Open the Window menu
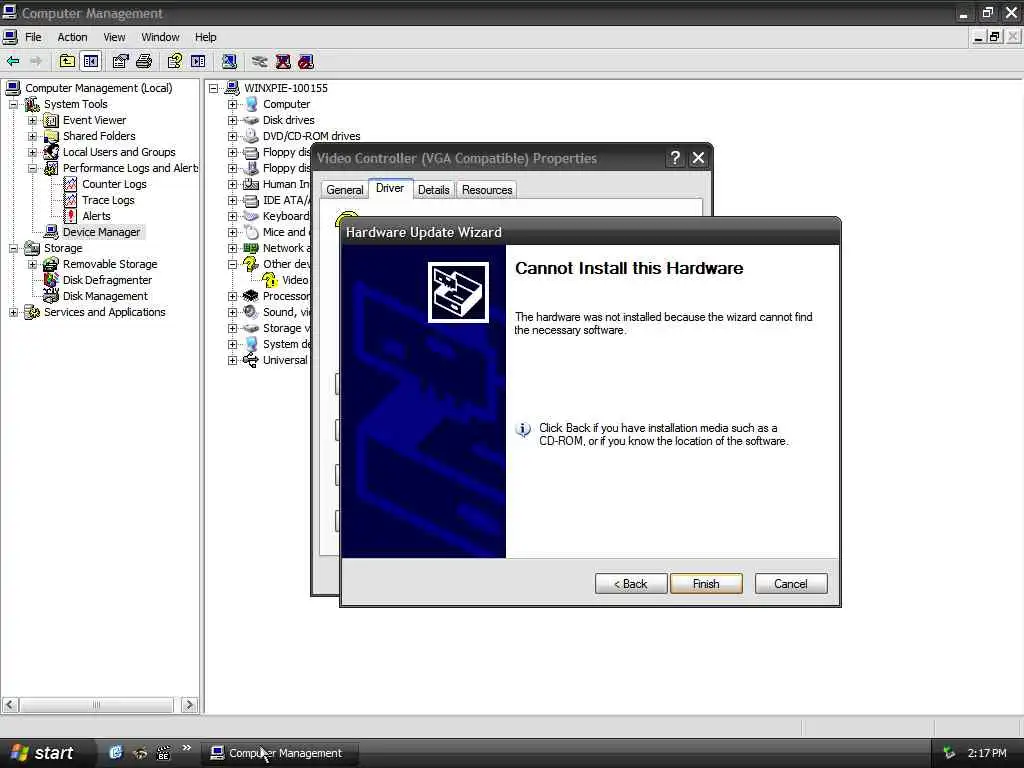The image size is (1024, 768). point(160,37)
